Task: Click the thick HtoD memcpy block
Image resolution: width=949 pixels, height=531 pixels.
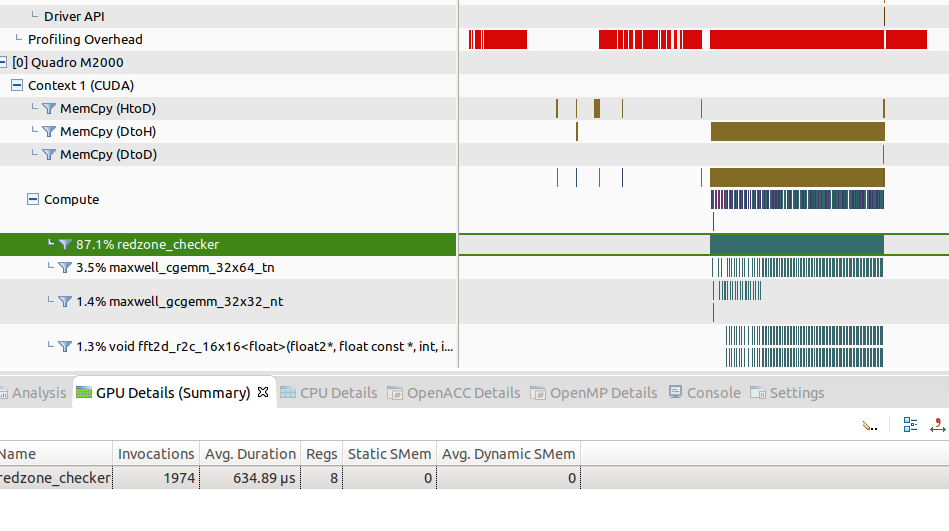Action: [597, 108]
